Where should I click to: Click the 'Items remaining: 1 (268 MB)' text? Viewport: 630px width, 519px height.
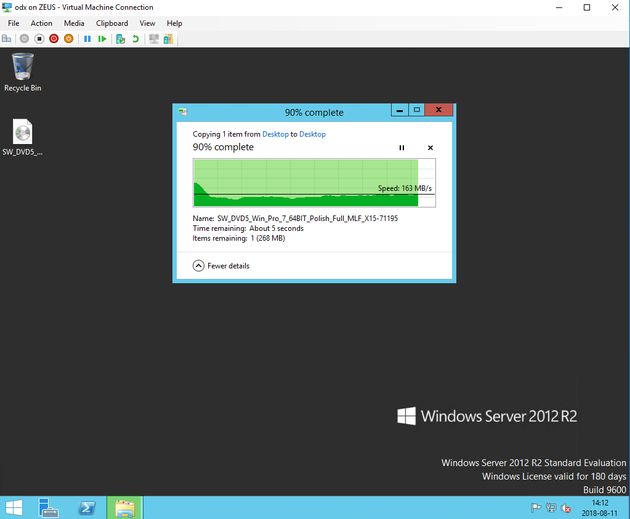pyautogui.click(x=239, y=238)
